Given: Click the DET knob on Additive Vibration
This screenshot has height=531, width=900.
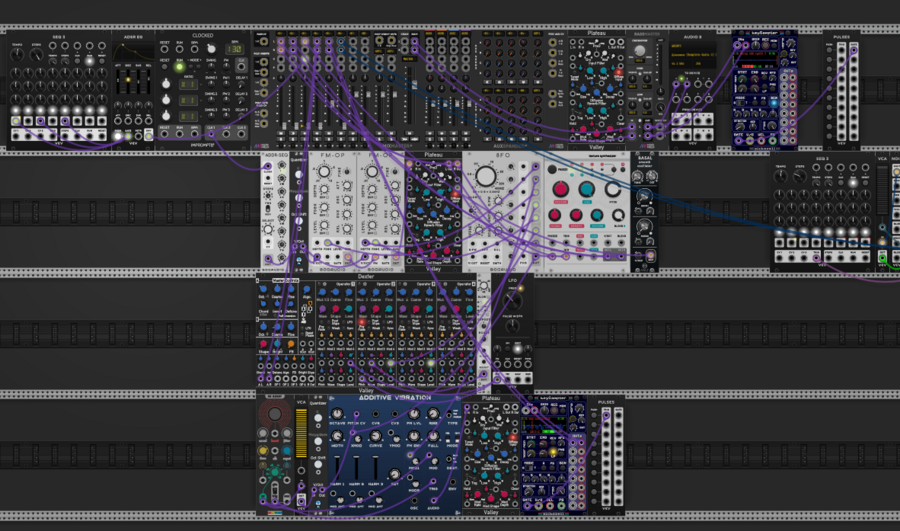Looking at the screenshot, I should click(394, 474).
